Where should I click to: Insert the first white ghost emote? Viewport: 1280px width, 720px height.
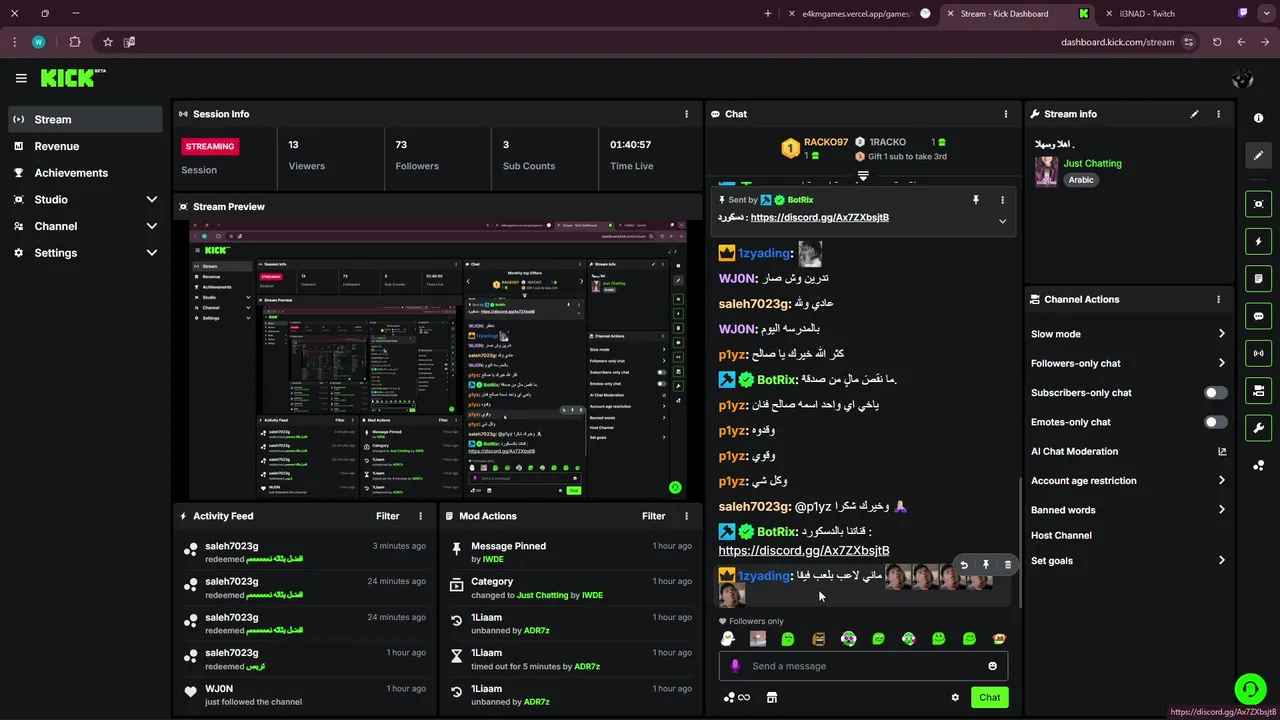[728, 638]
